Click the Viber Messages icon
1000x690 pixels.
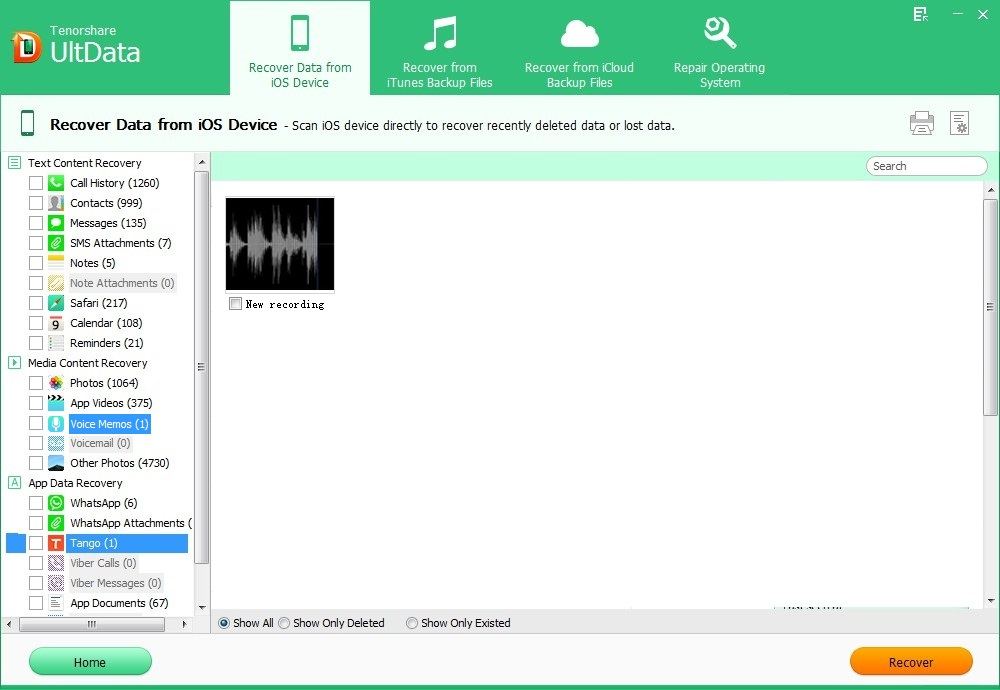[56, 583]
